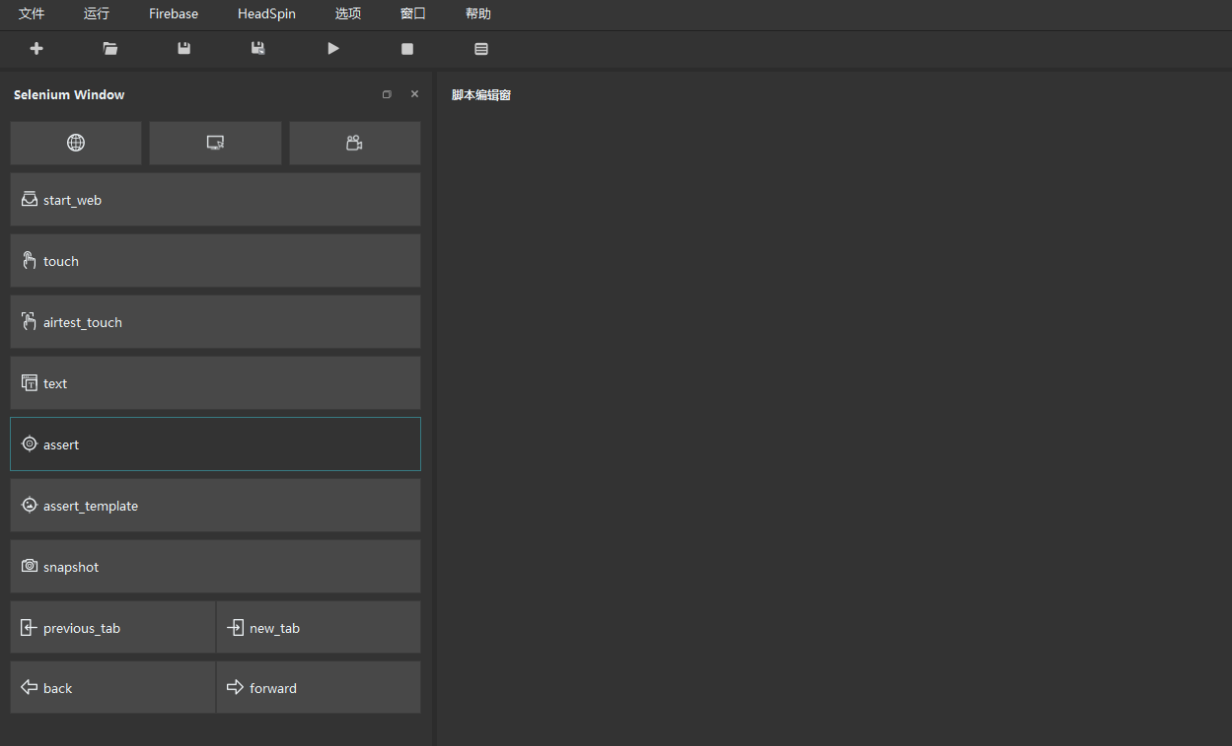Image resolution: width=1232 pixels, height=746 pixels.
Task: Click the airtest_touch button
Action: click(x=215, y=322)
